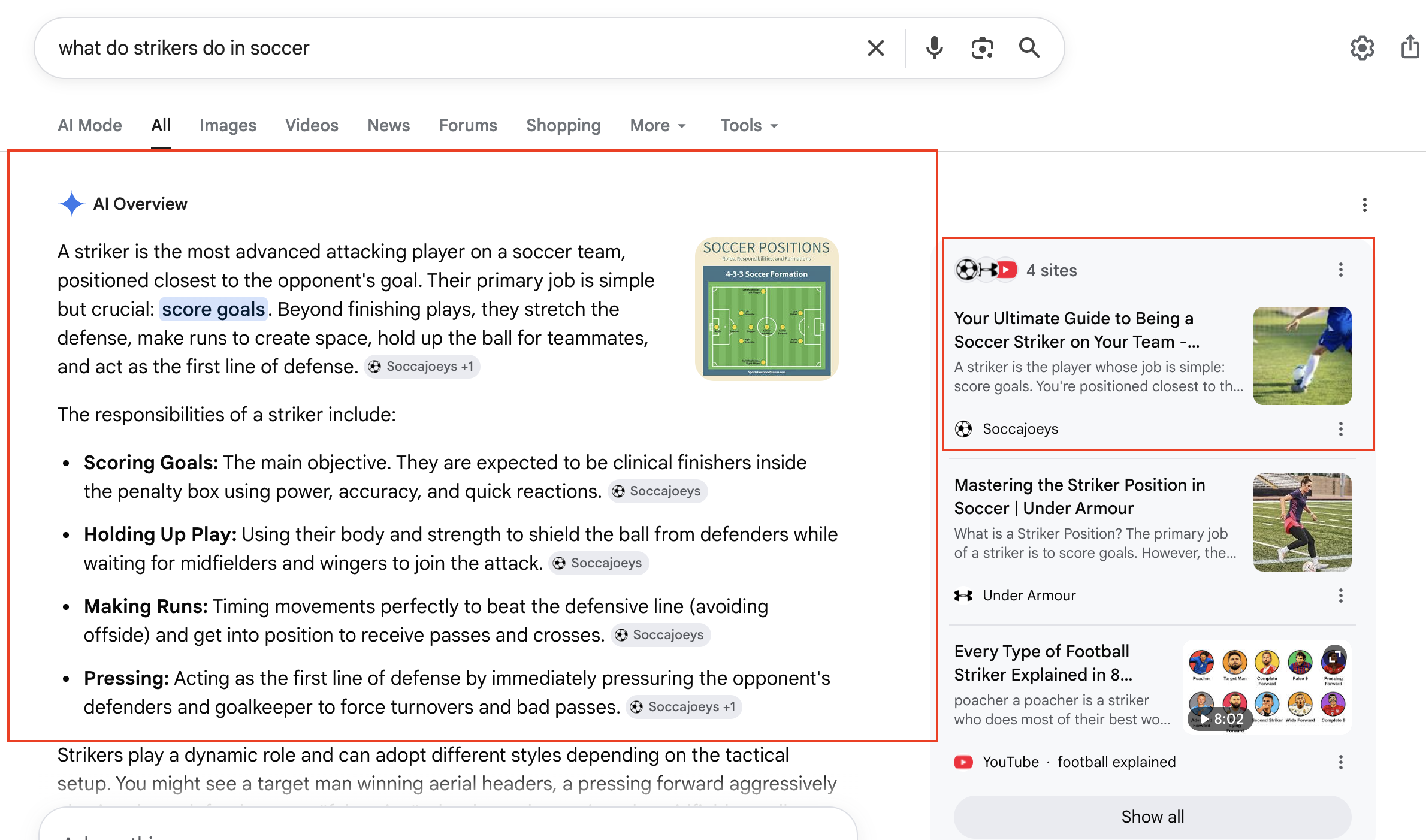
Task: Submit search with magnifying glass icon
Action: [1029, 47]
